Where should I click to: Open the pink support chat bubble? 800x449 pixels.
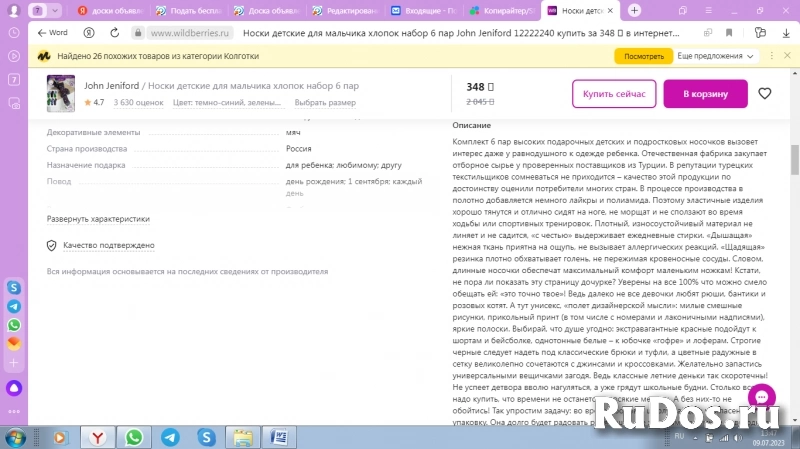761,397
